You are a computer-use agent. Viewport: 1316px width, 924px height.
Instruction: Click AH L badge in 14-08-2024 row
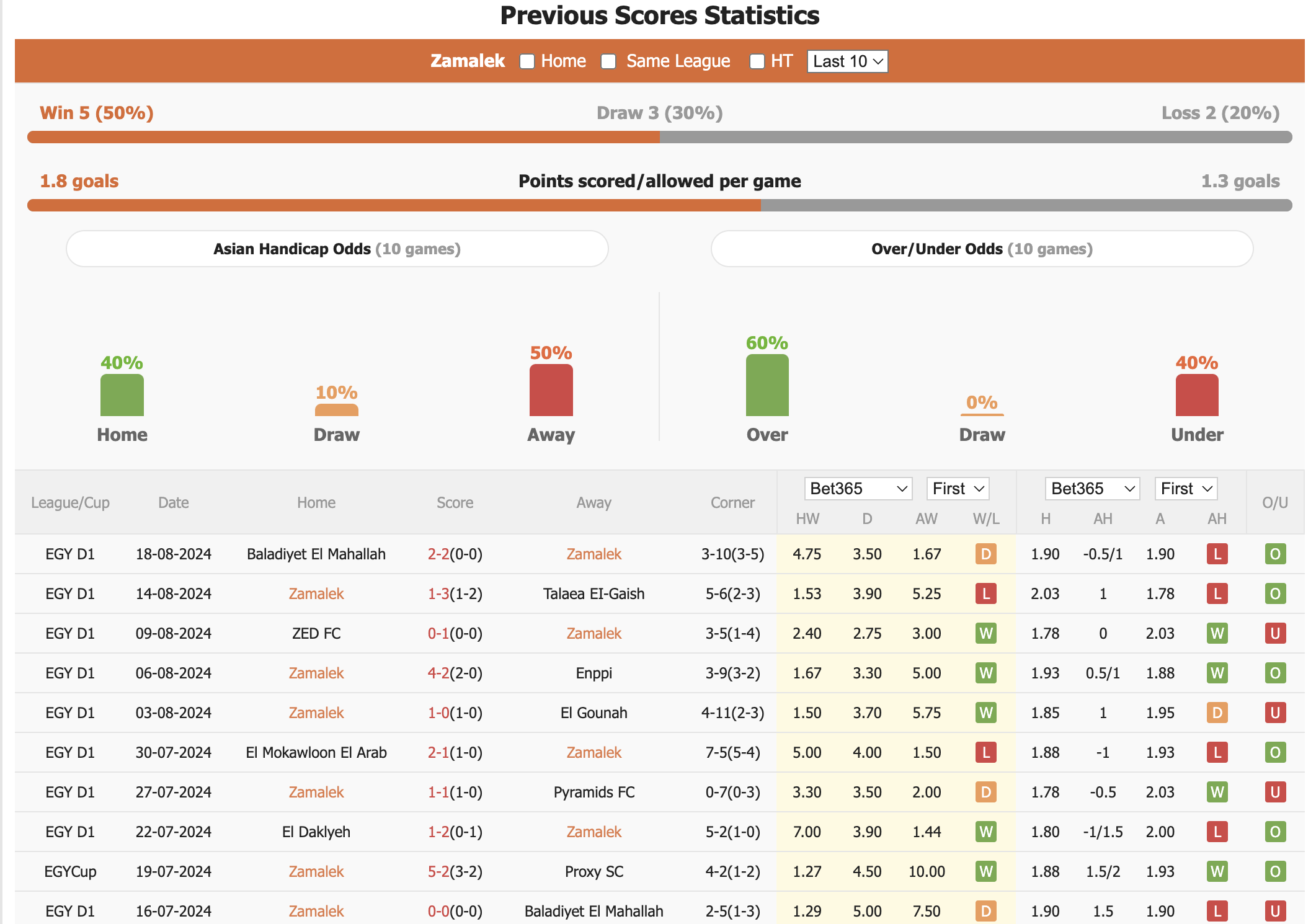pos(1217,593)
